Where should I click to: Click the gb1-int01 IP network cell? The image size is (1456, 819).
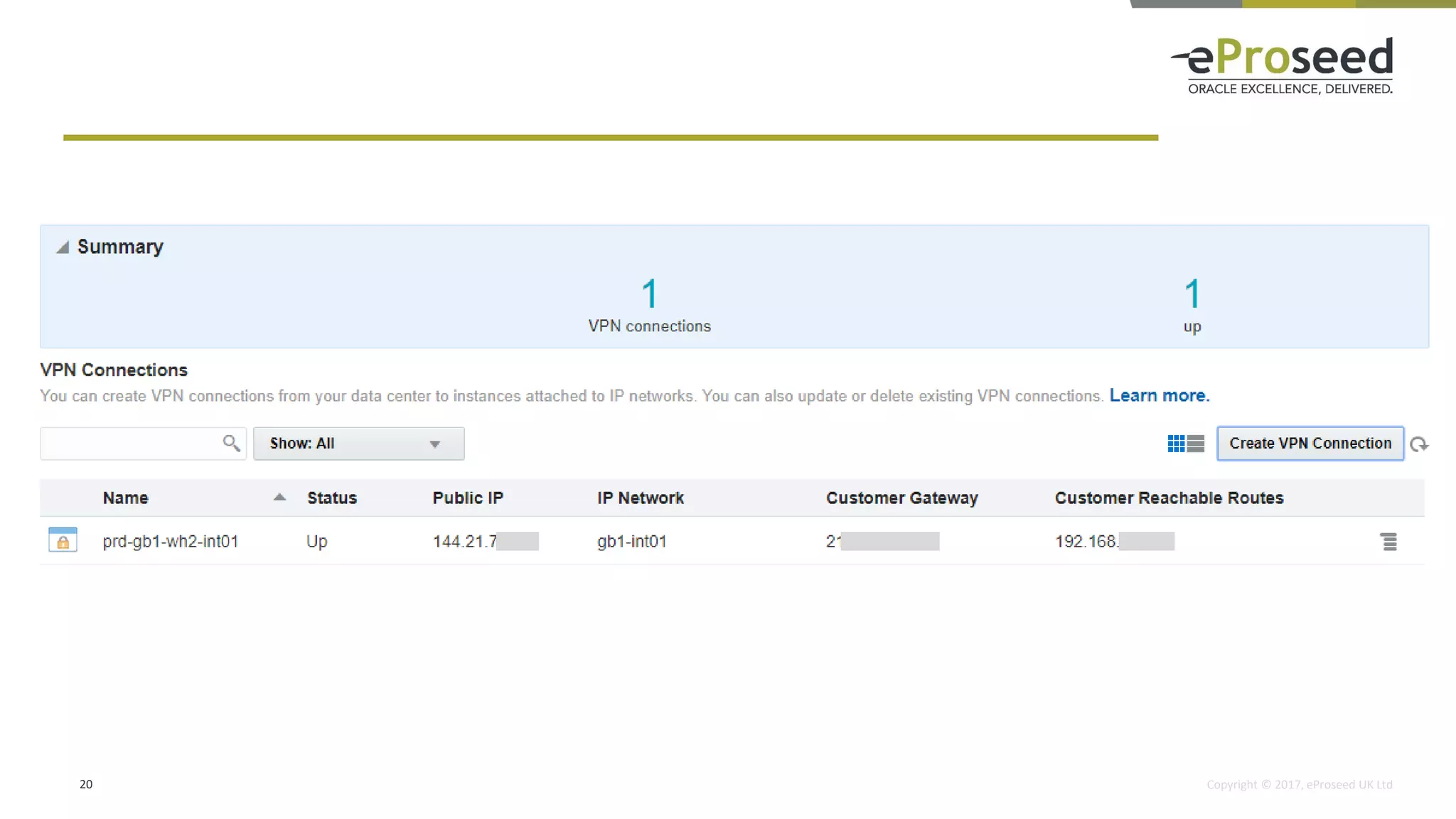pyautogui.click(x=631, y=542)
